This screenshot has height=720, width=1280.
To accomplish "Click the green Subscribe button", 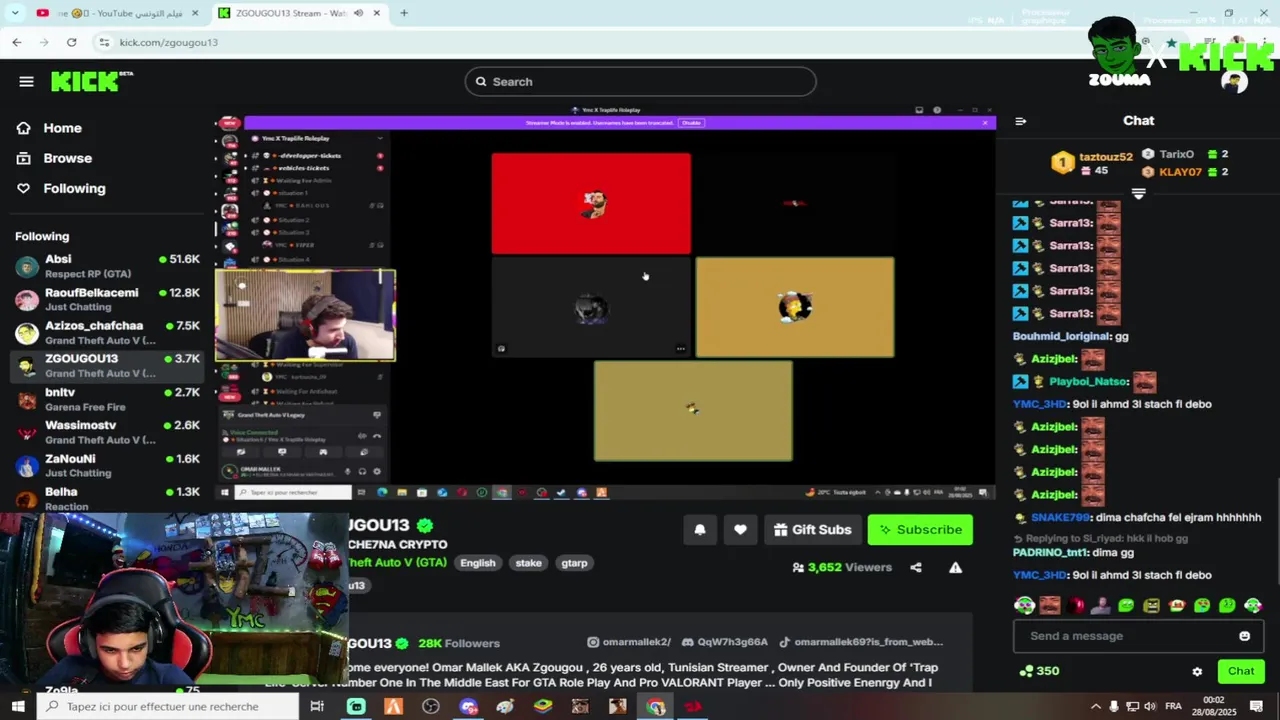I will click(920, 530).
